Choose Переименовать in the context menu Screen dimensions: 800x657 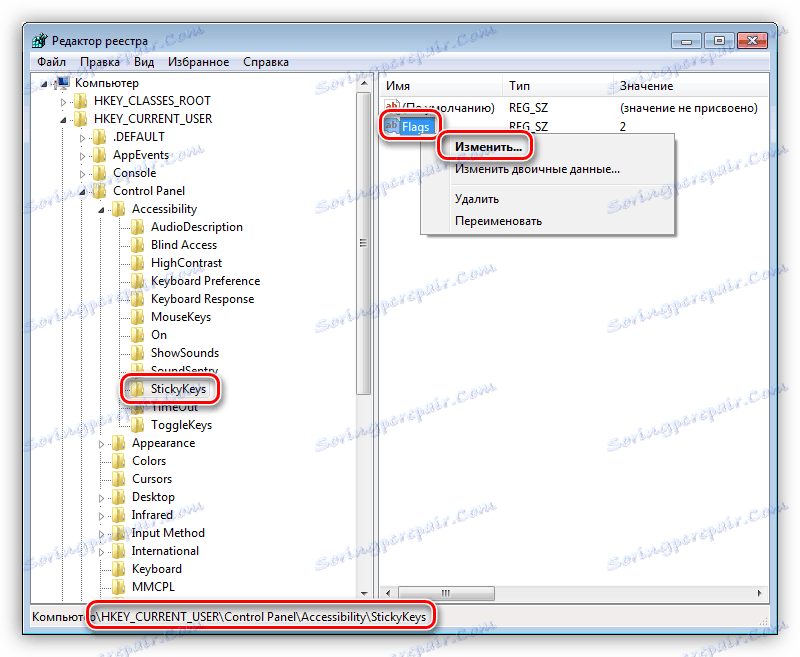pyautogui.click(x=498, y=221)
